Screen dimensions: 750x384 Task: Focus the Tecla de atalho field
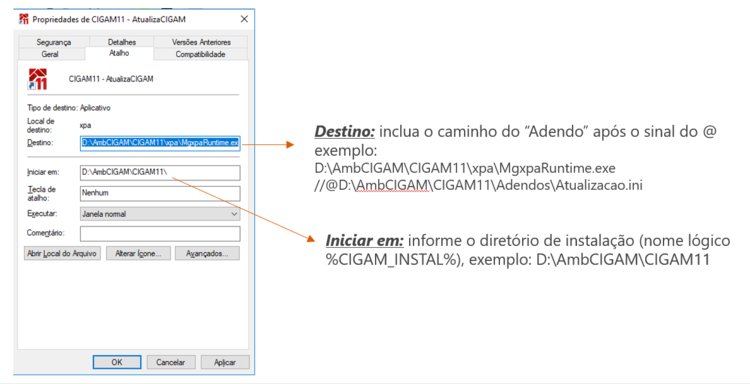(x=160, y=193)
